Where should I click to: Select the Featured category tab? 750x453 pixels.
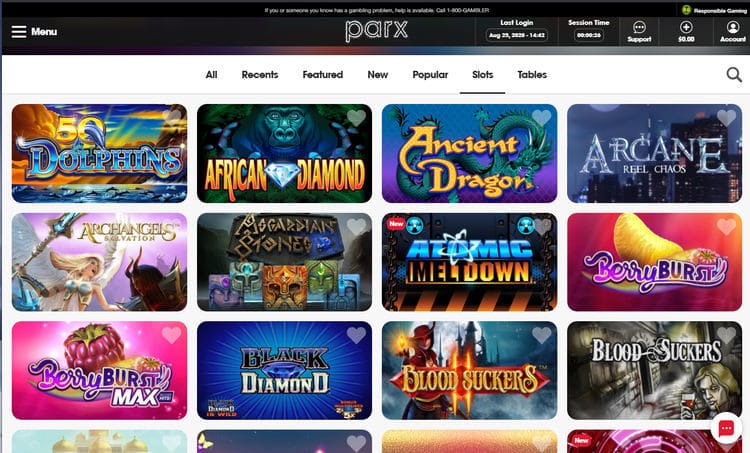coord(322,75)
